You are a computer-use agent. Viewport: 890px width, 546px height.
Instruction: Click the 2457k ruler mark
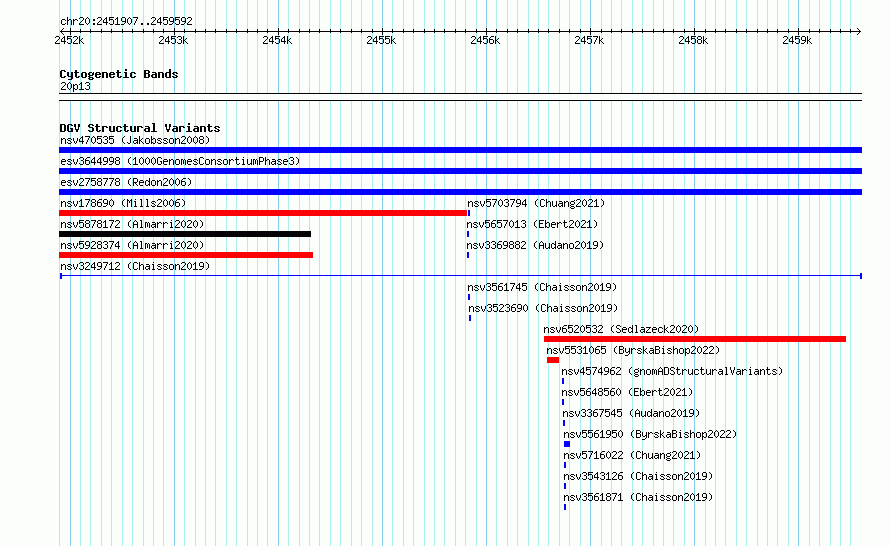coord(589,40)
